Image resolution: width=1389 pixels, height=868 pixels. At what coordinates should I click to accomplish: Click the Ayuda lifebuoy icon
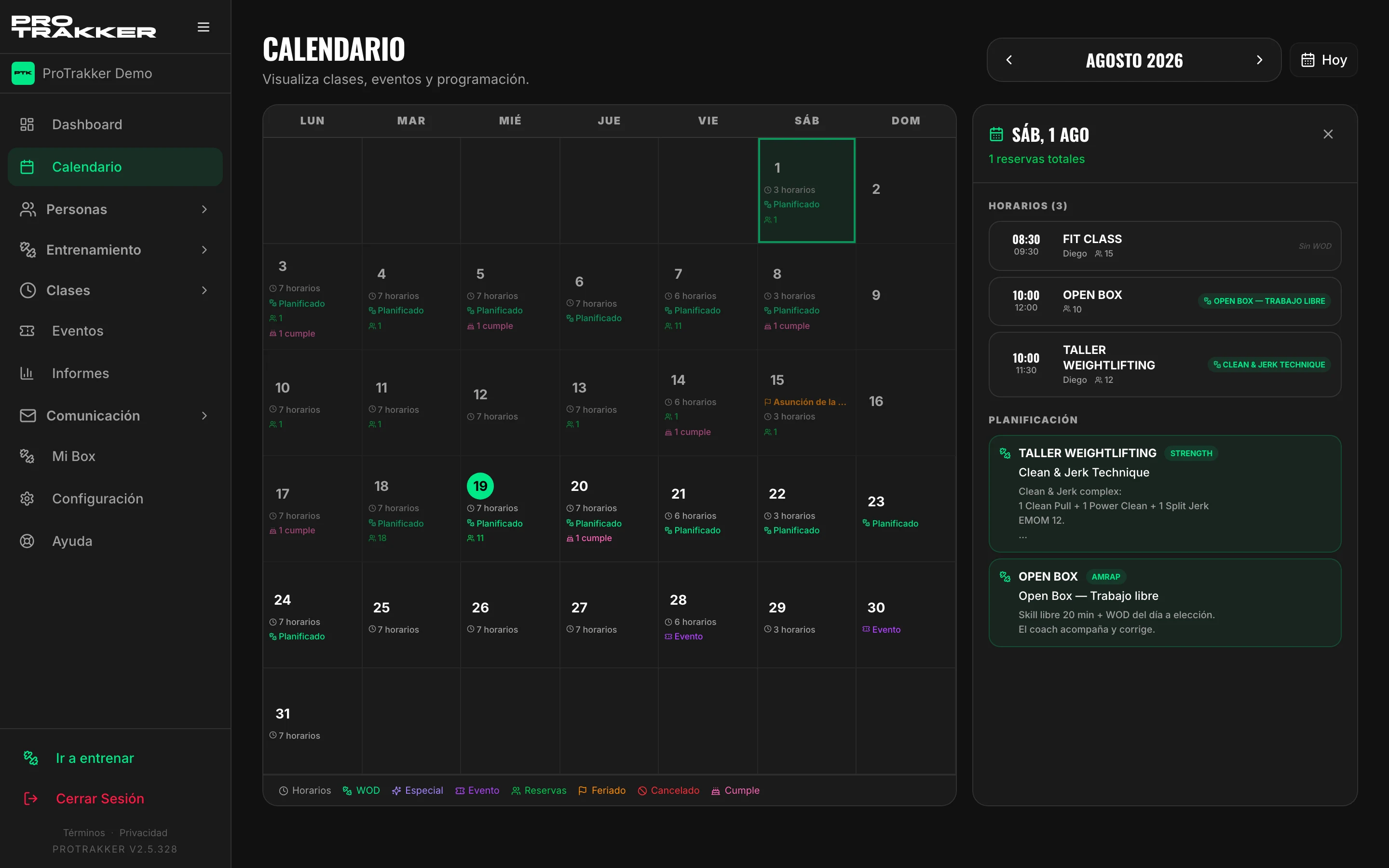click(27, 541)
